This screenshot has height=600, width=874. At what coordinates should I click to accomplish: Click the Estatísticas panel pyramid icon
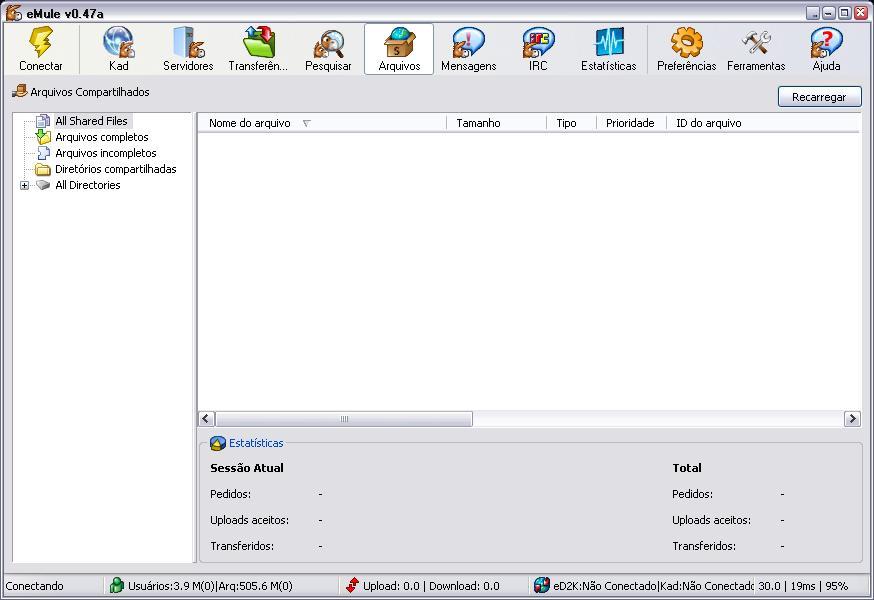(217, 443)
